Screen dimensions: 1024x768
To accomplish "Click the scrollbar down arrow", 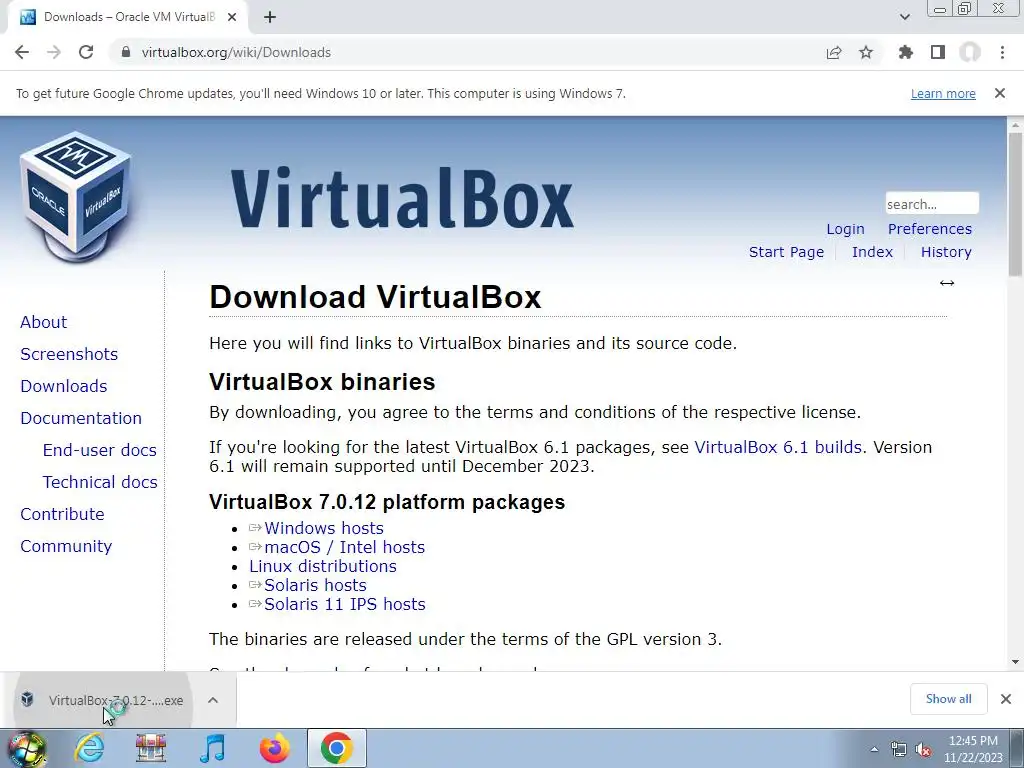I will 1015,662.
